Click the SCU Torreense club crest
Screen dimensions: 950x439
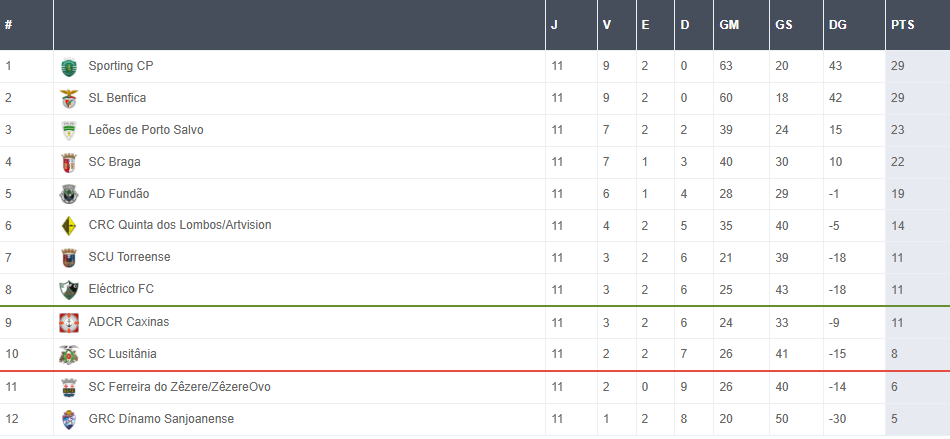pos(68,258)
